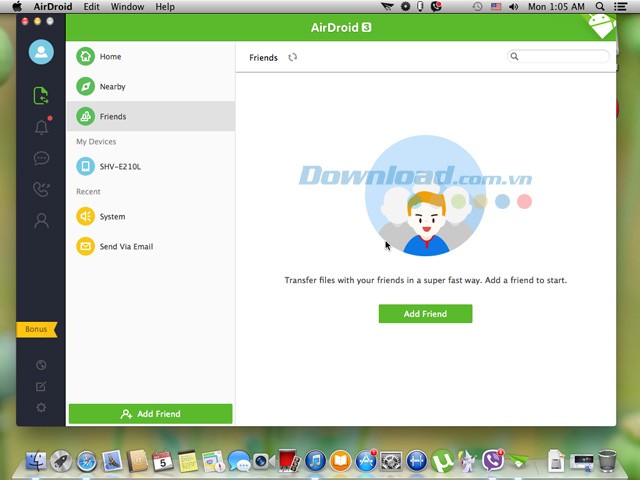Viewport: 640px width, 480px height.
Task: Open the Notifications bell icon
Action: click(41, 127)
